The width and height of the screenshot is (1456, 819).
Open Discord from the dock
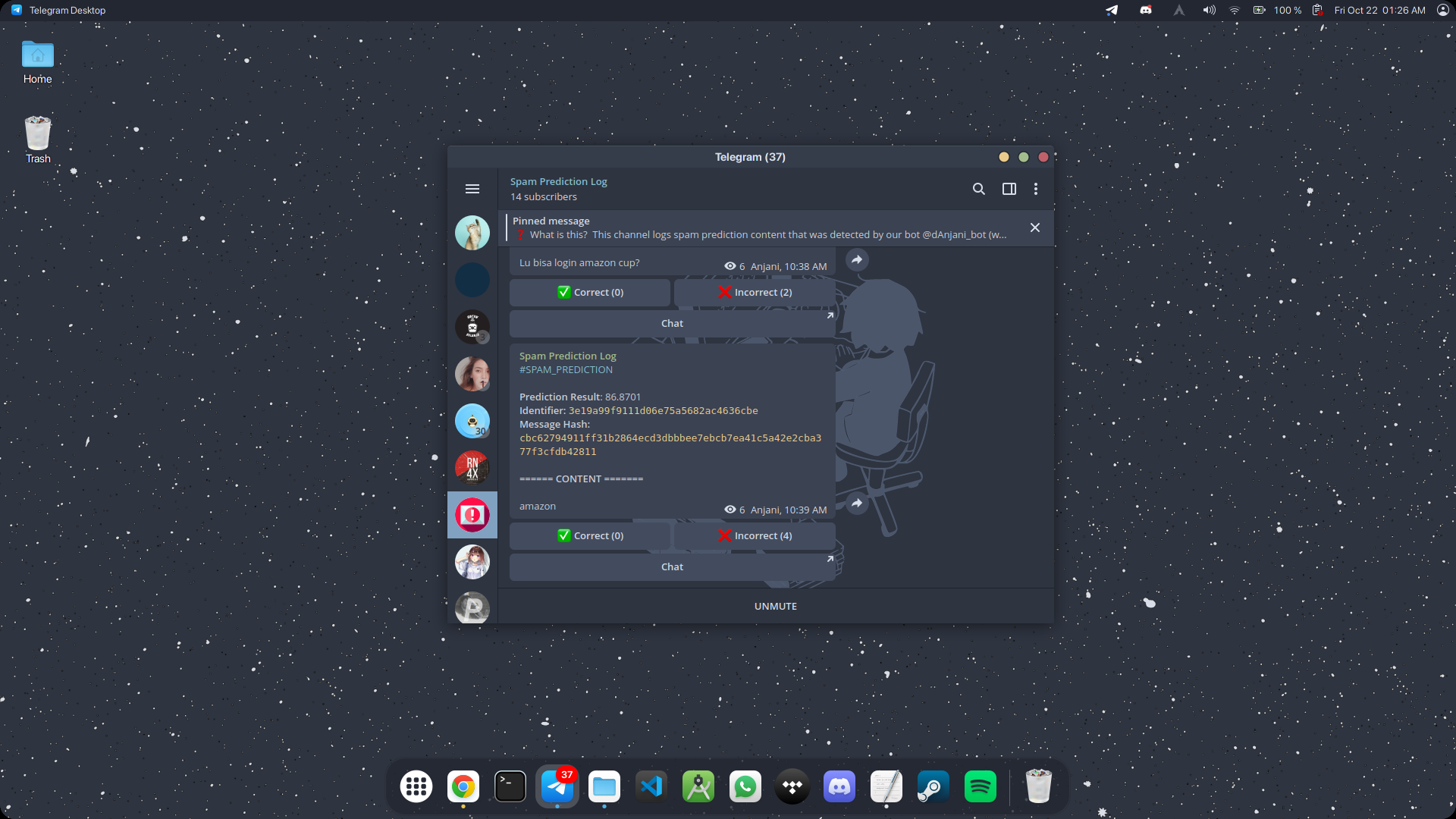point(839,787)
